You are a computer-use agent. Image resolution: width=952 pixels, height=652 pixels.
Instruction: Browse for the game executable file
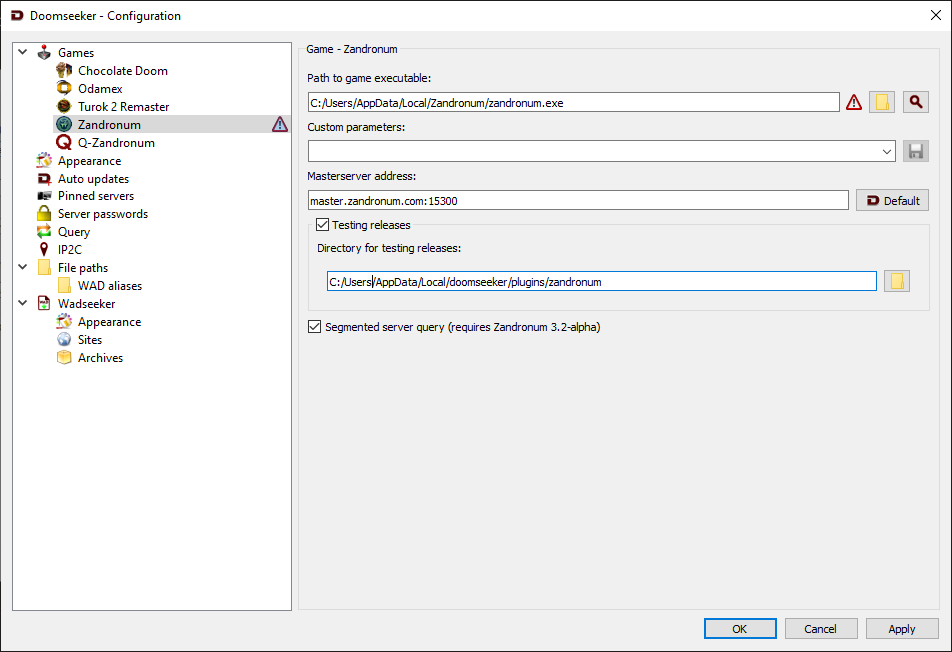[882, 102]
